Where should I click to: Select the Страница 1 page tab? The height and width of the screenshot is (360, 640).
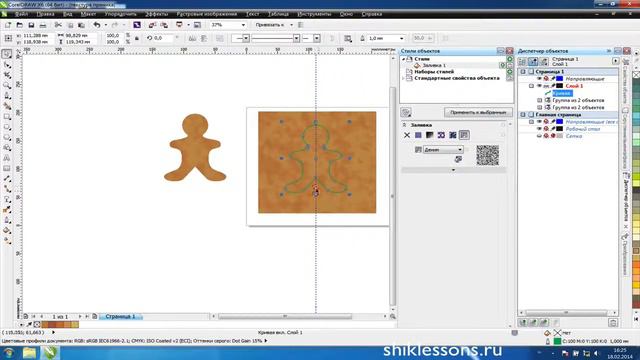click(x=120, y=316)
